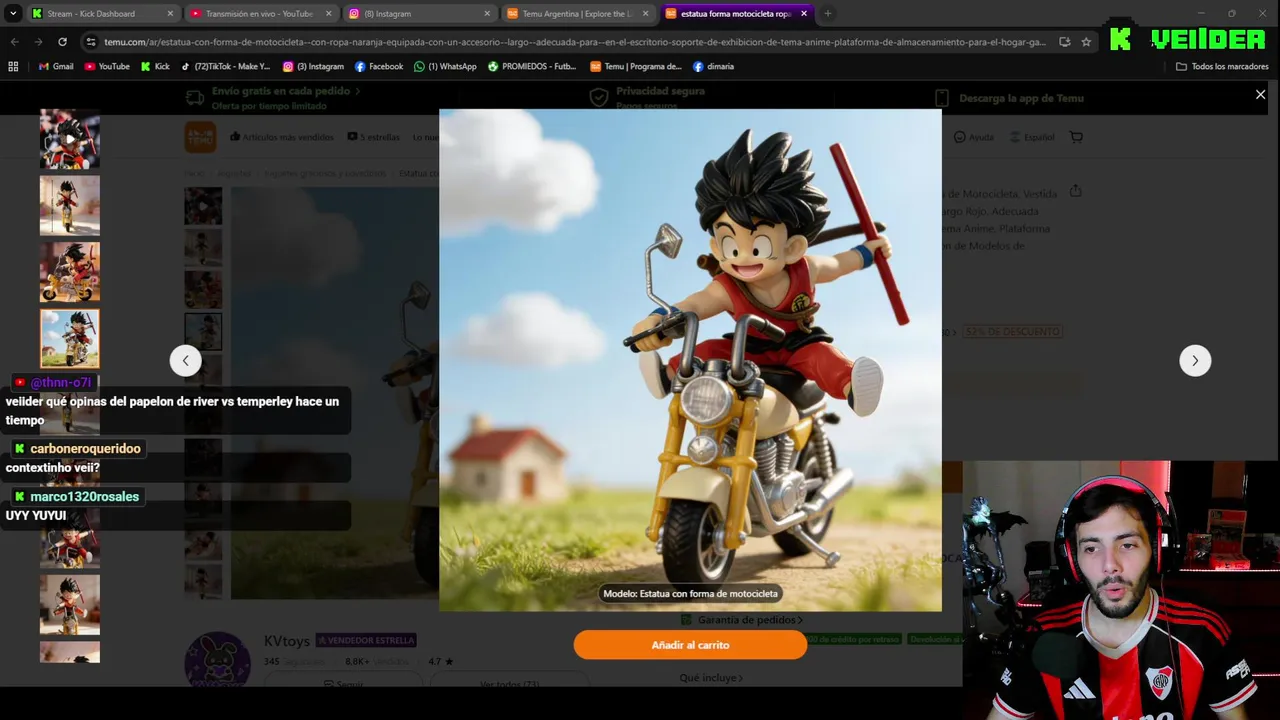The width and height of the screenshot is (1280, 720).
Task: Bookmark this page with the star
Action: pos(1086,42)
